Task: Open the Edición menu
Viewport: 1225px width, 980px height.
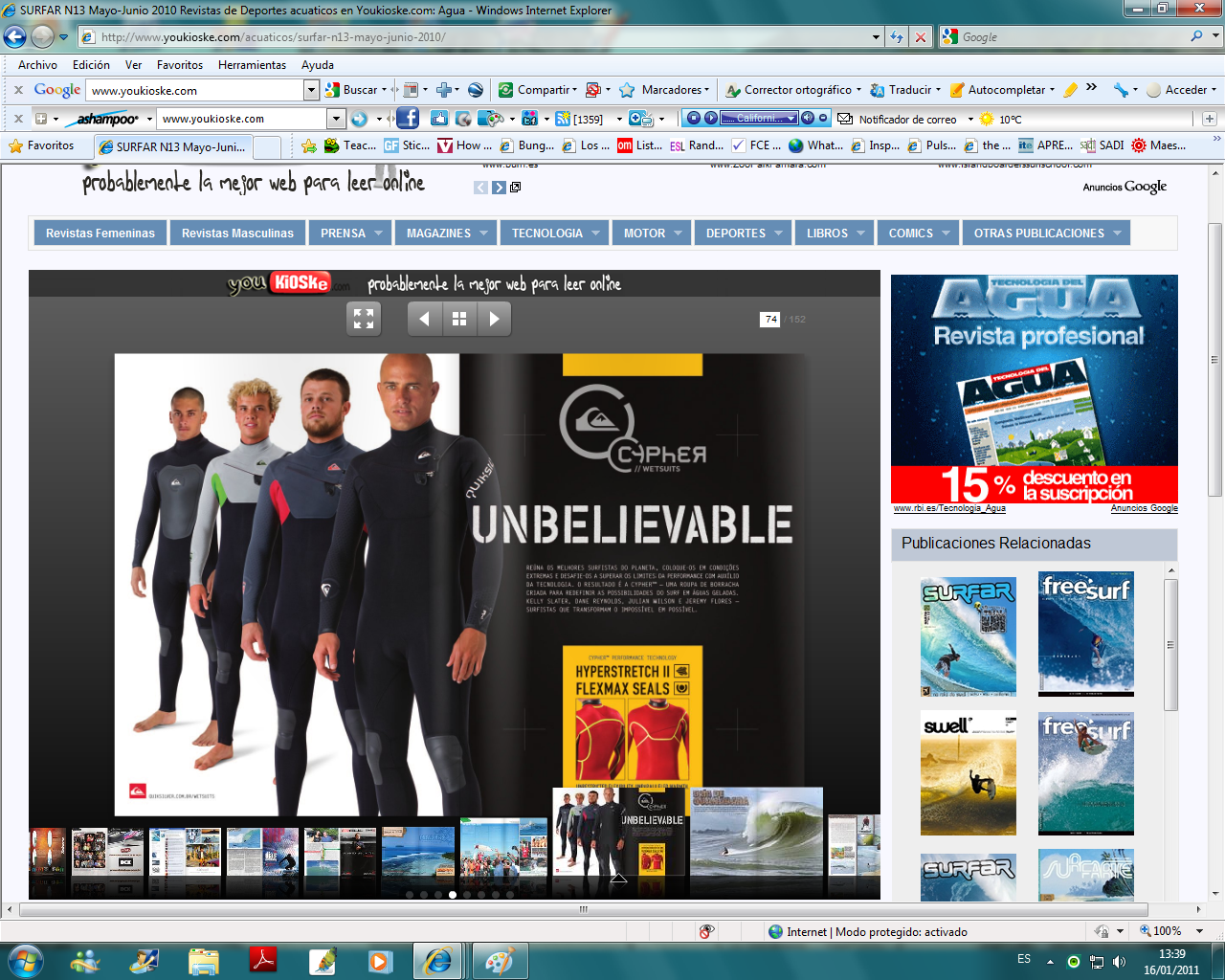Action: [x=91, y=65]
